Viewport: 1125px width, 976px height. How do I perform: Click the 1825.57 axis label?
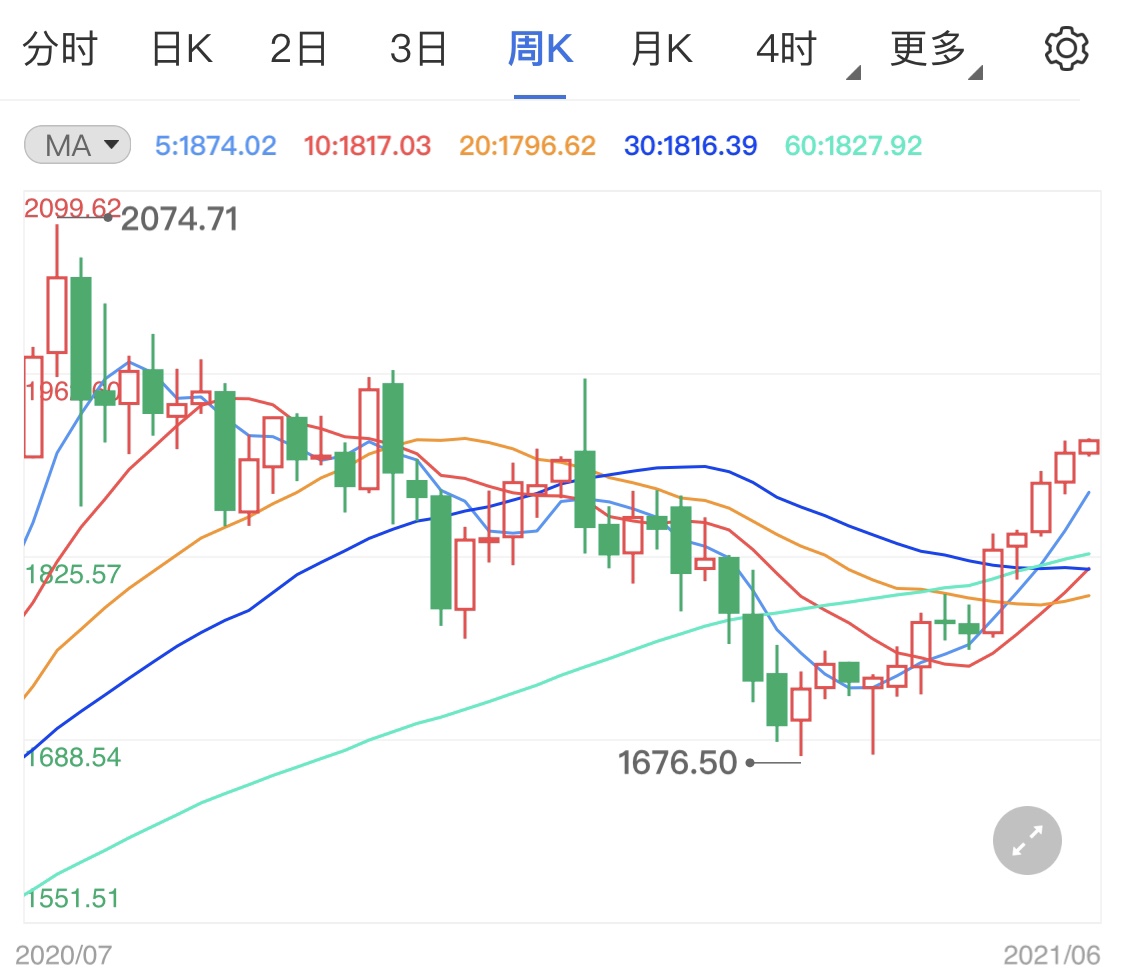coord(72,574)
